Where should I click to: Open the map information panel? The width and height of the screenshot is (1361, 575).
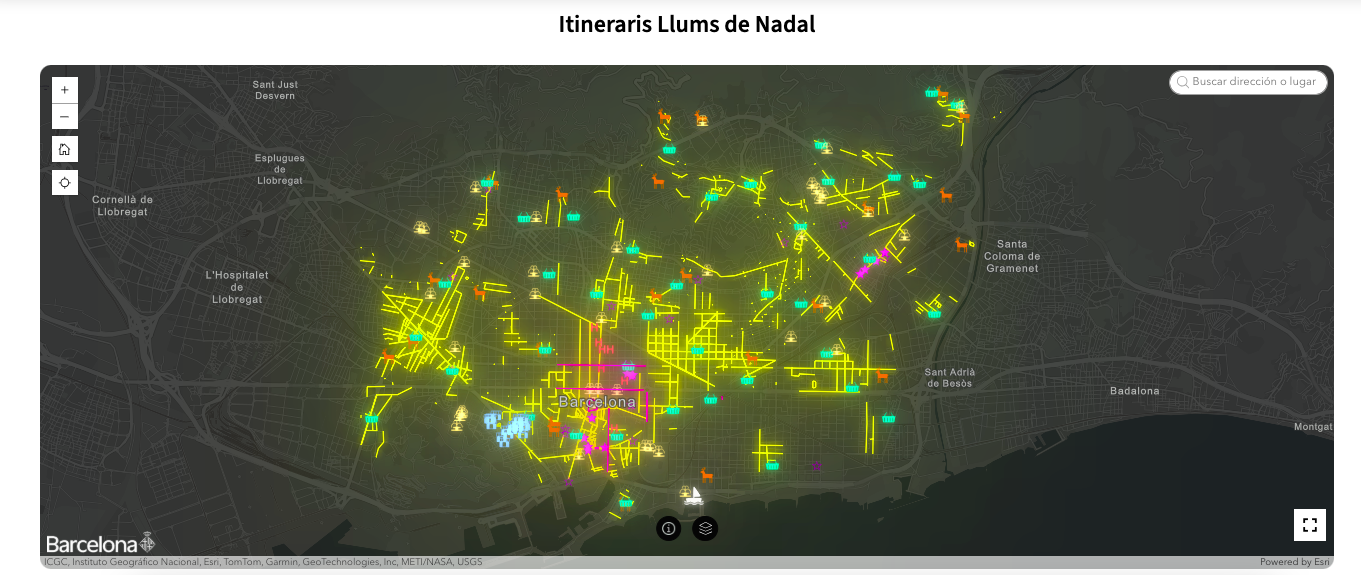669,528
